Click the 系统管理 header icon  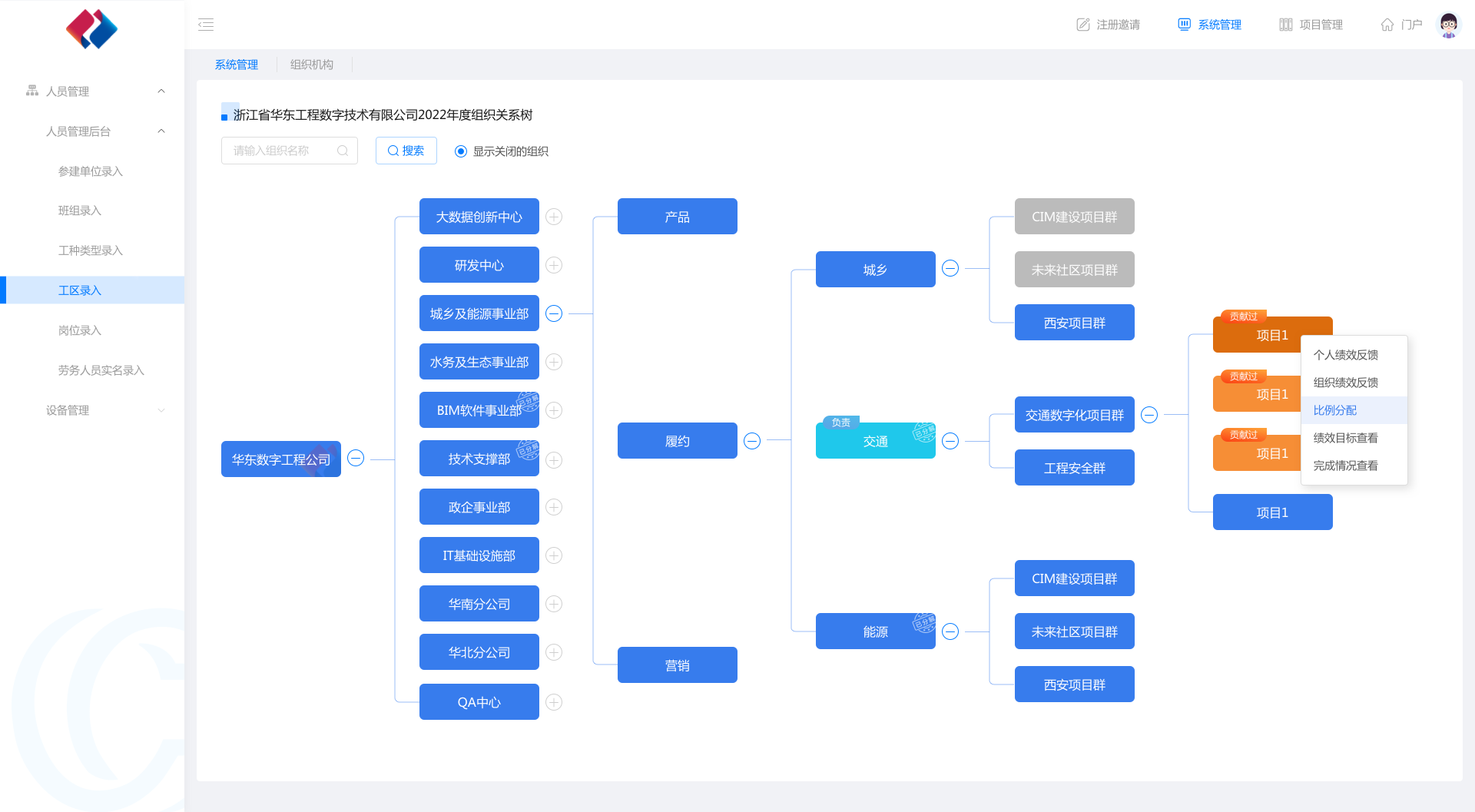coord(1185,25)
